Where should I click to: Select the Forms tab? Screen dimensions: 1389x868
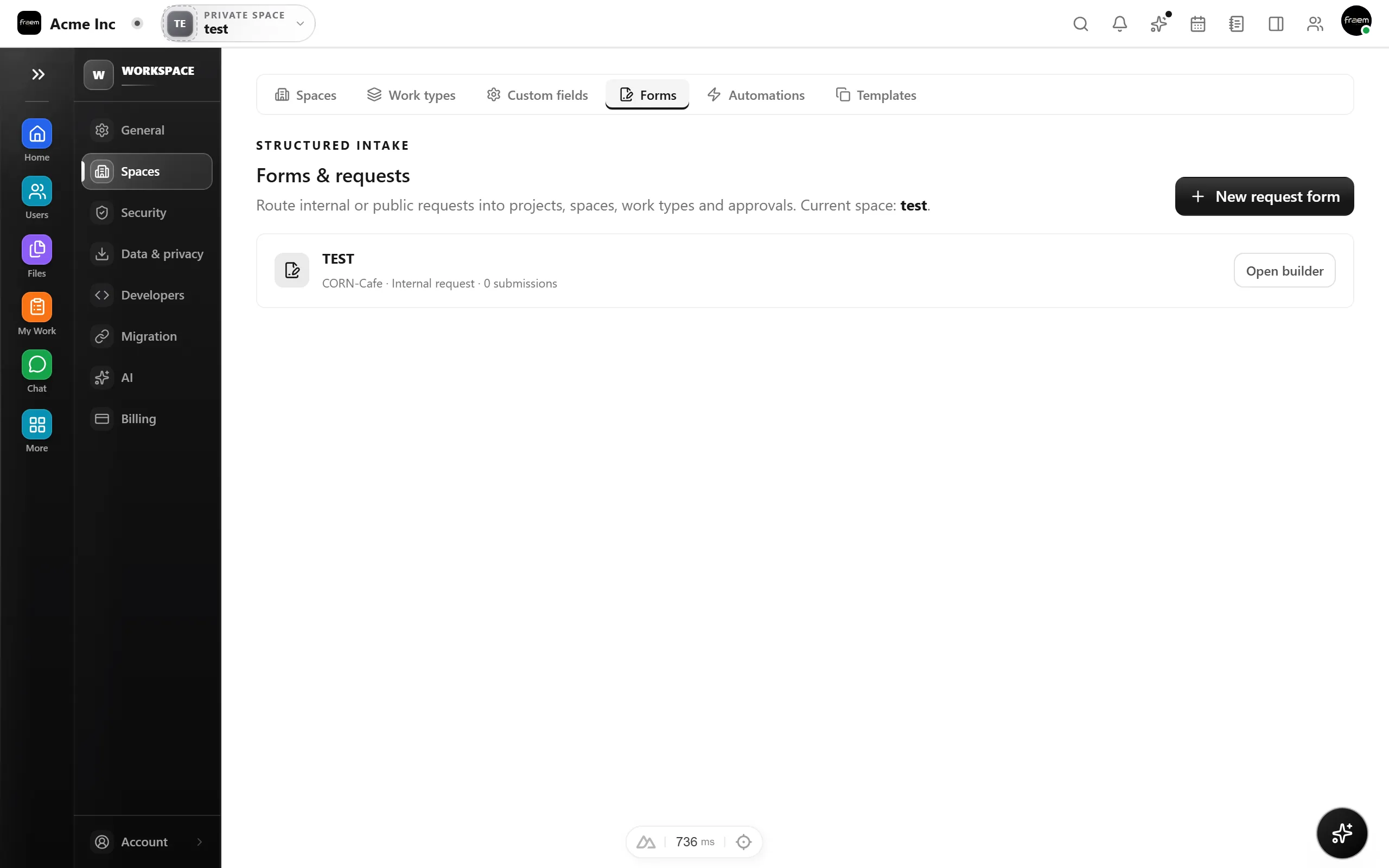647,95
